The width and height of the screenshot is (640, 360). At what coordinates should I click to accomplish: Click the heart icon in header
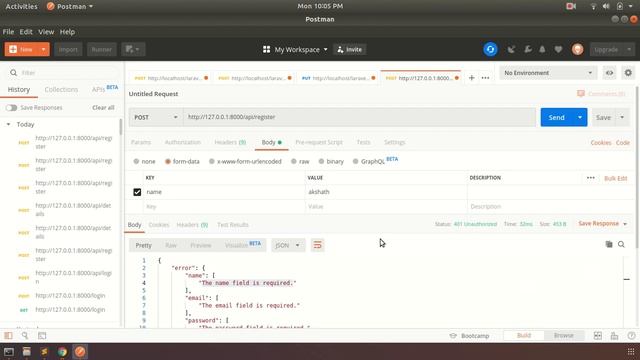point(558,49)
